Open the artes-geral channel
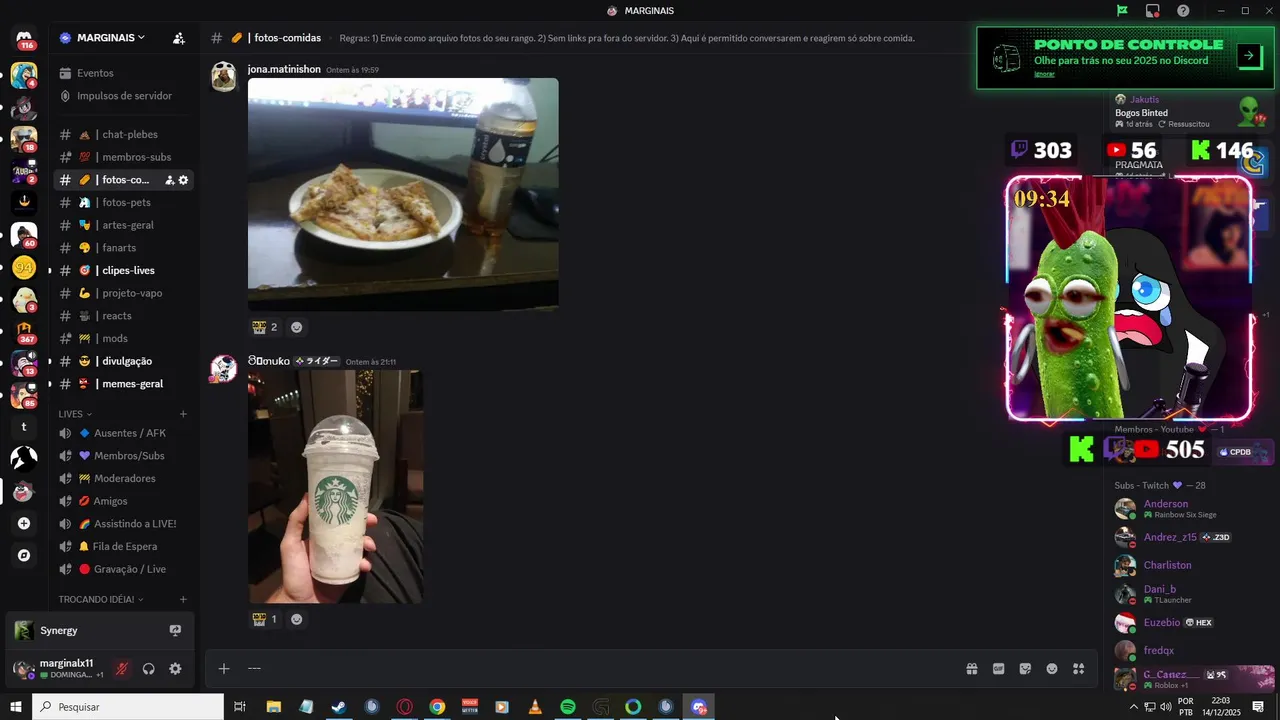Image resolution: width=1280 pixels, height=720 pixels. (x=122, y=225)
